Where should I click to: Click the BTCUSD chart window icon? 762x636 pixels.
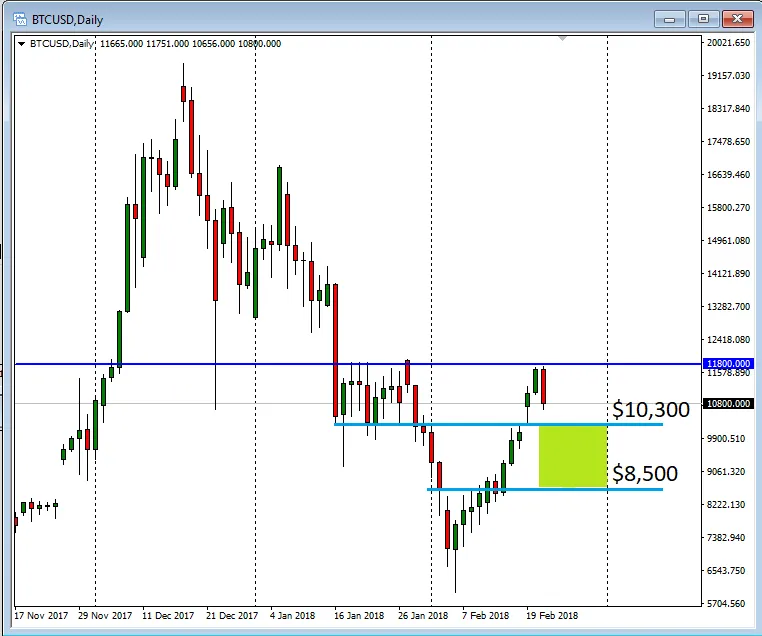[x=20, y=19]
